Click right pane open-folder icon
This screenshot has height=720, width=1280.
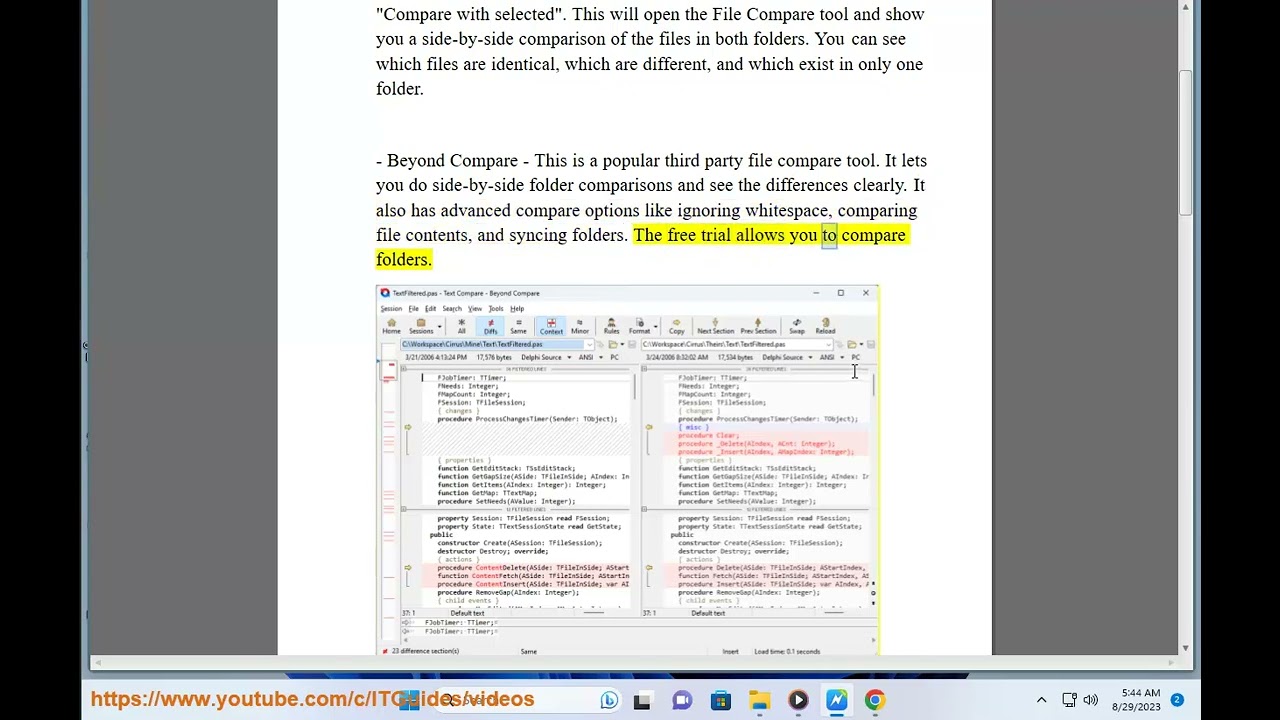852,344
